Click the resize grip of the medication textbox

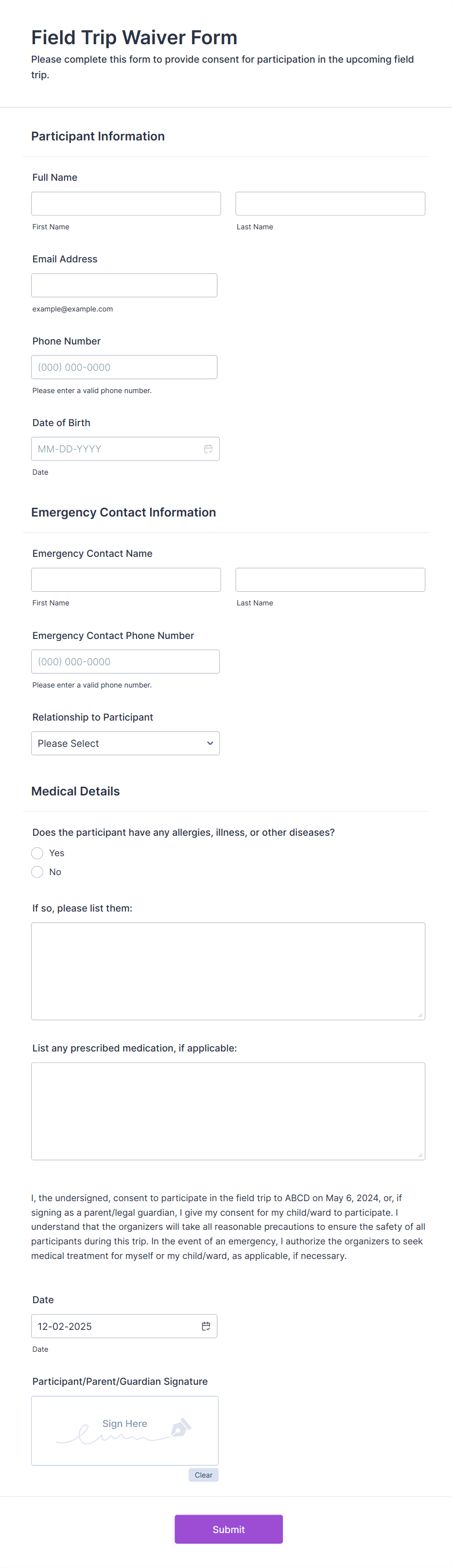(x=421, y=1155)
